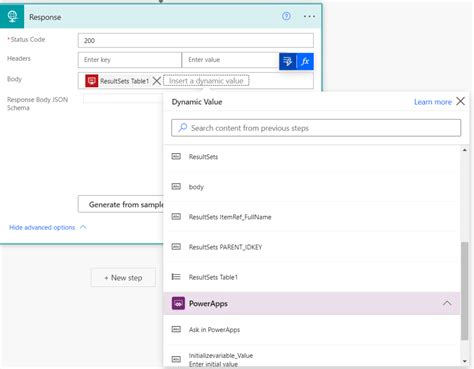The width and height of the screenshot is (474, 369).
Task: Select Ask in PowerApps value
Action: (312, 329)
